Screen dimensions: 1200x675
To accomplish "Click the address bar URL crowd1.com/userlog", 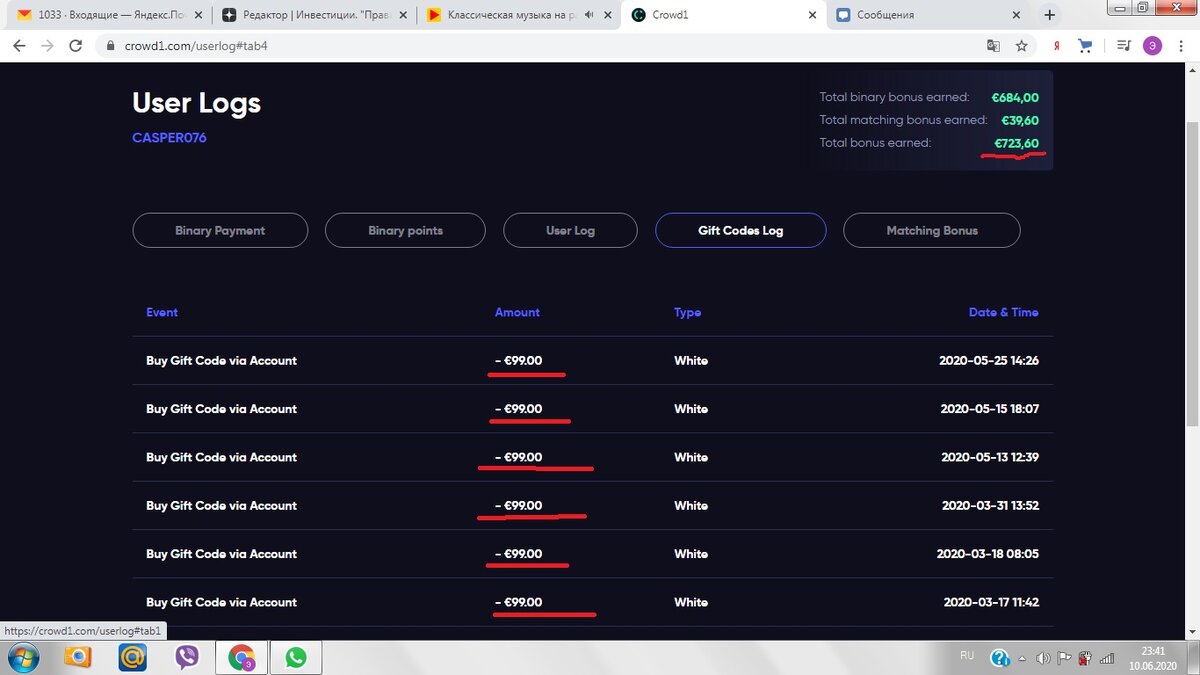I will 195,46.
